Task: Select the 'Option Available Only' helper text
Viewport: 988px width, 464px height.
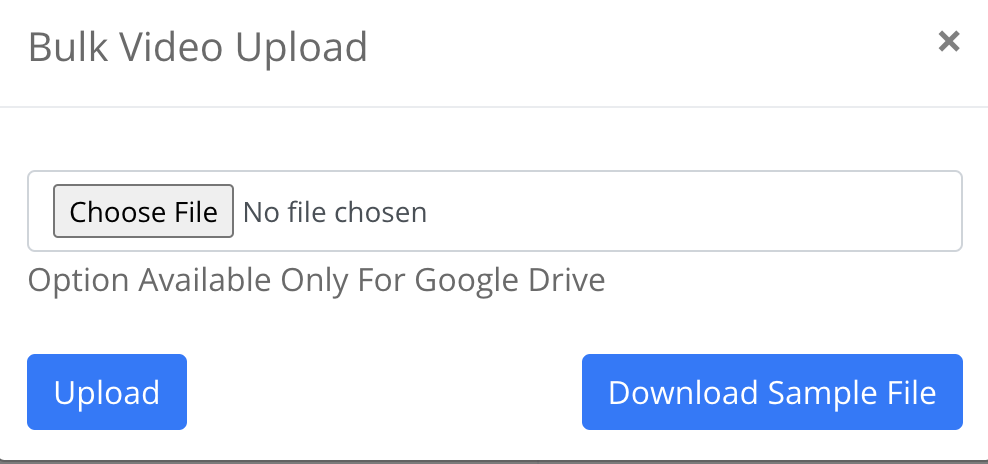Action: point(188,280)
